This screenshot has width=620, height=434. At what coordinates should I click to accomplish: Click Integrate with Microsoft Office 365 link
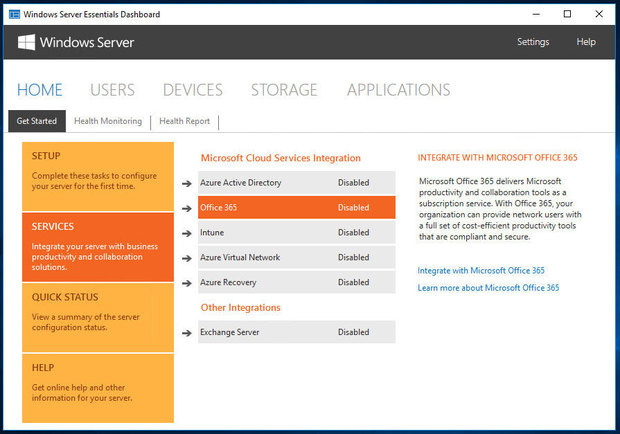481,270
